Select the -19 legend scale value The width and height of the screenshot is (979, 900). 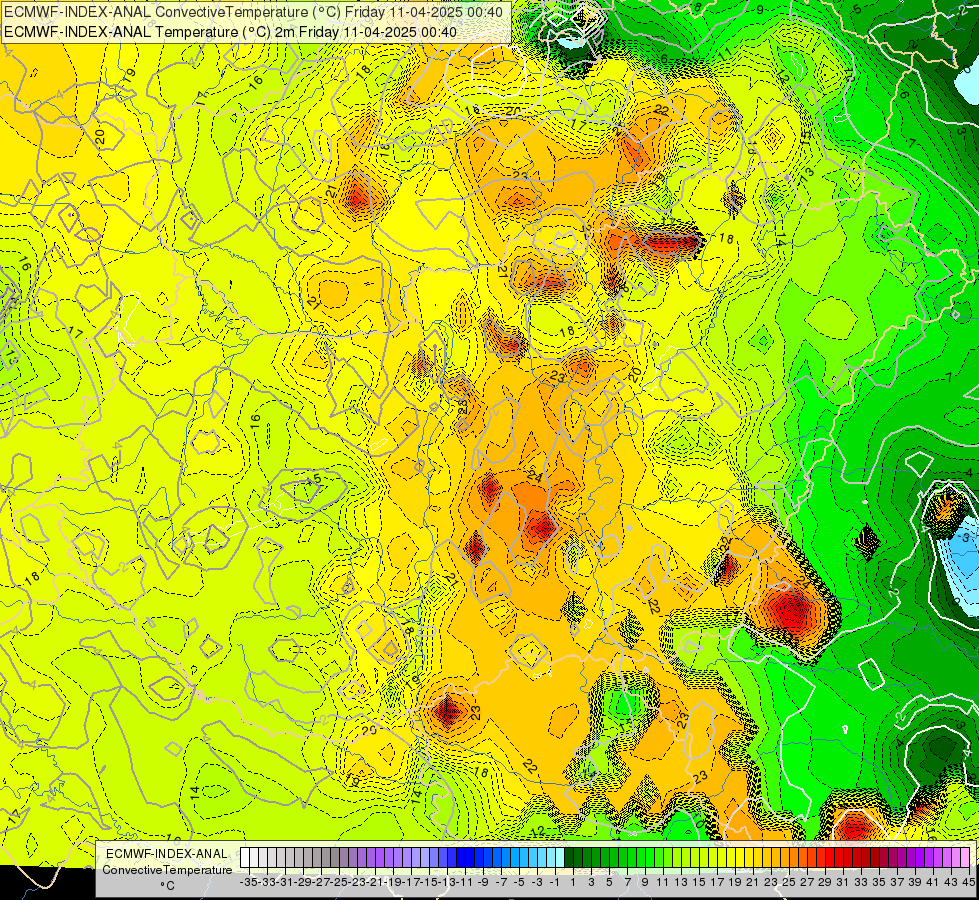pyautogui.click(x=393, y=882)
